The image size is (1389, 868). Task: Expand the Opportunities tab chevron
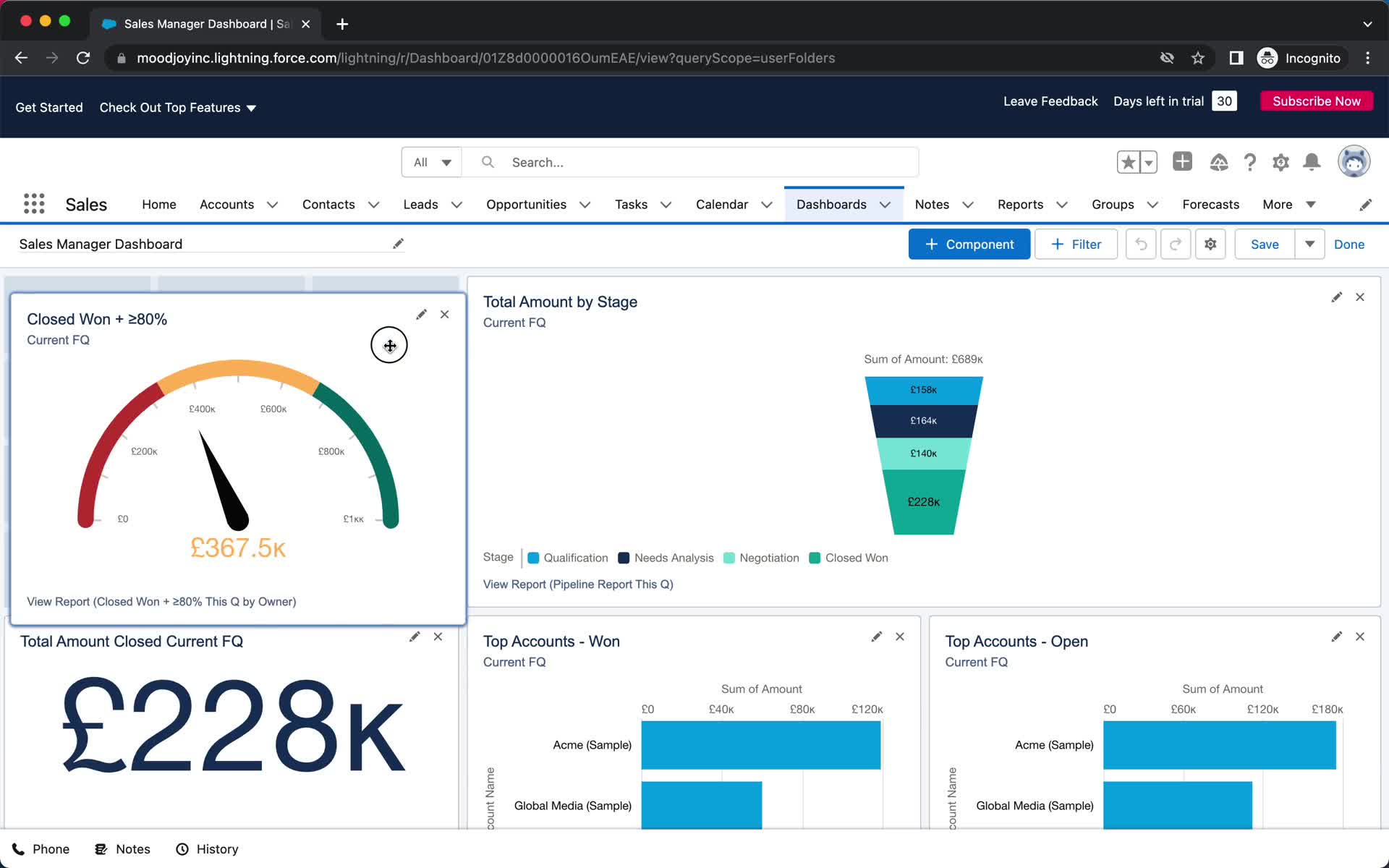pyautogui.click(x=585, y=205)
